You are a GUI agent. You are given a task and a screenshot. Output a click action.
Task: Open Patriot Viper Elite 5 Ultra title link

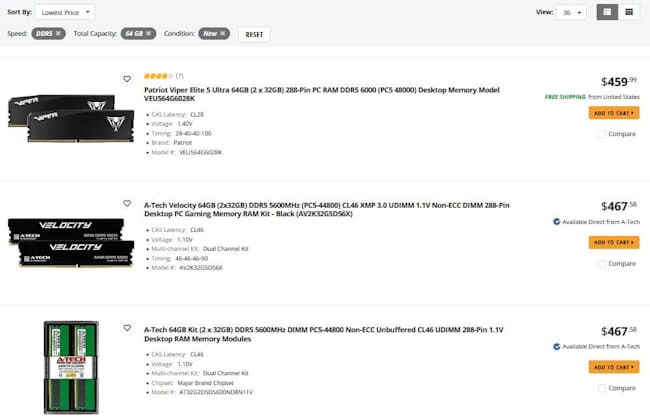tap(322, 94)
